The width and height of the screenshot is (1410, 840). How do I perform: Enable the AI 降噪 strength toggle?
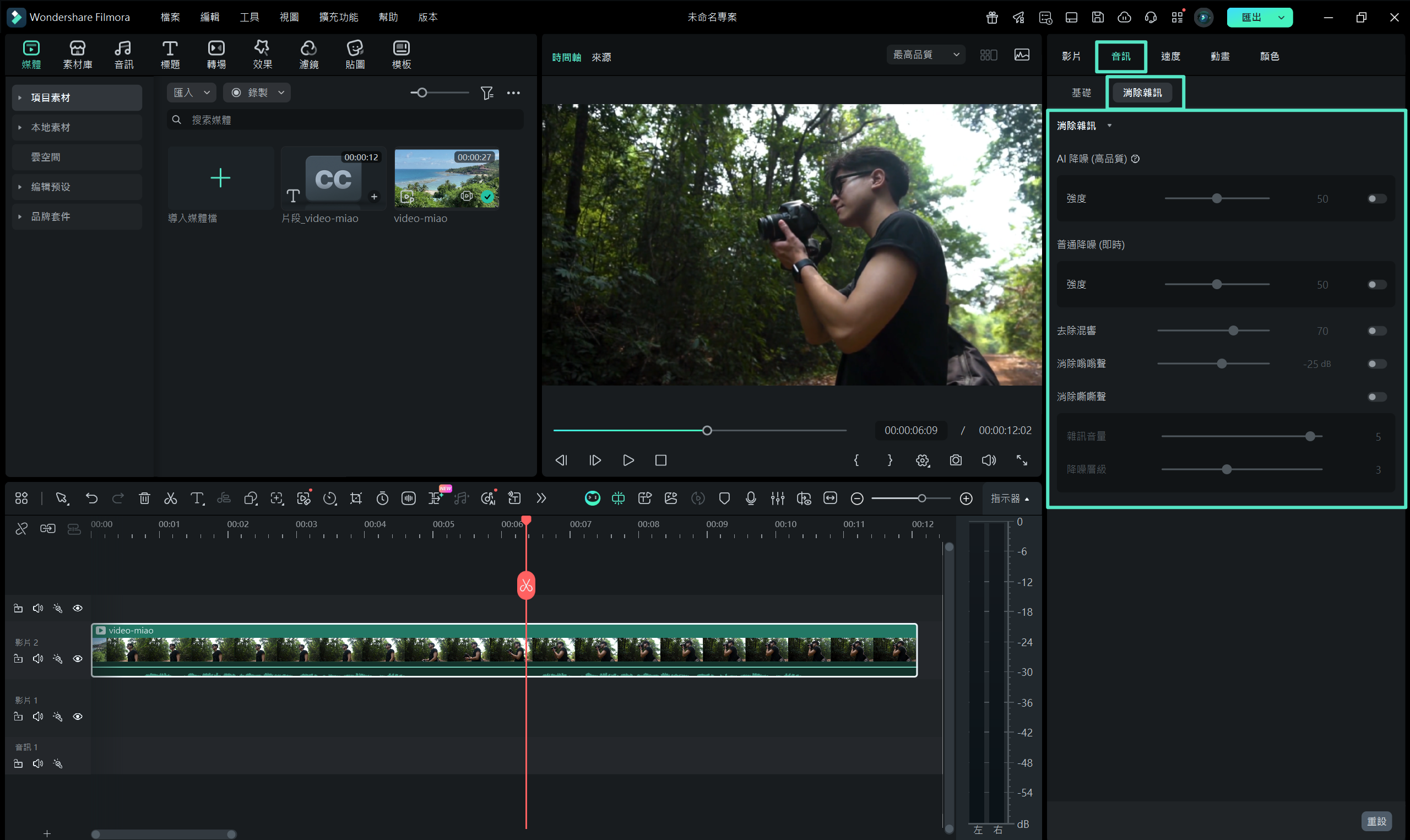(1376, 199)
